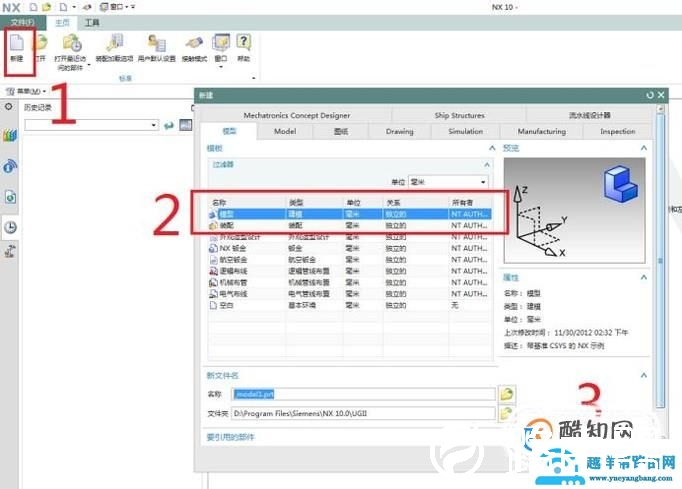The height and width of the screenshot is (489, 682).
Task: Sort templates by the 类型 column header
Action: point(314,203)
